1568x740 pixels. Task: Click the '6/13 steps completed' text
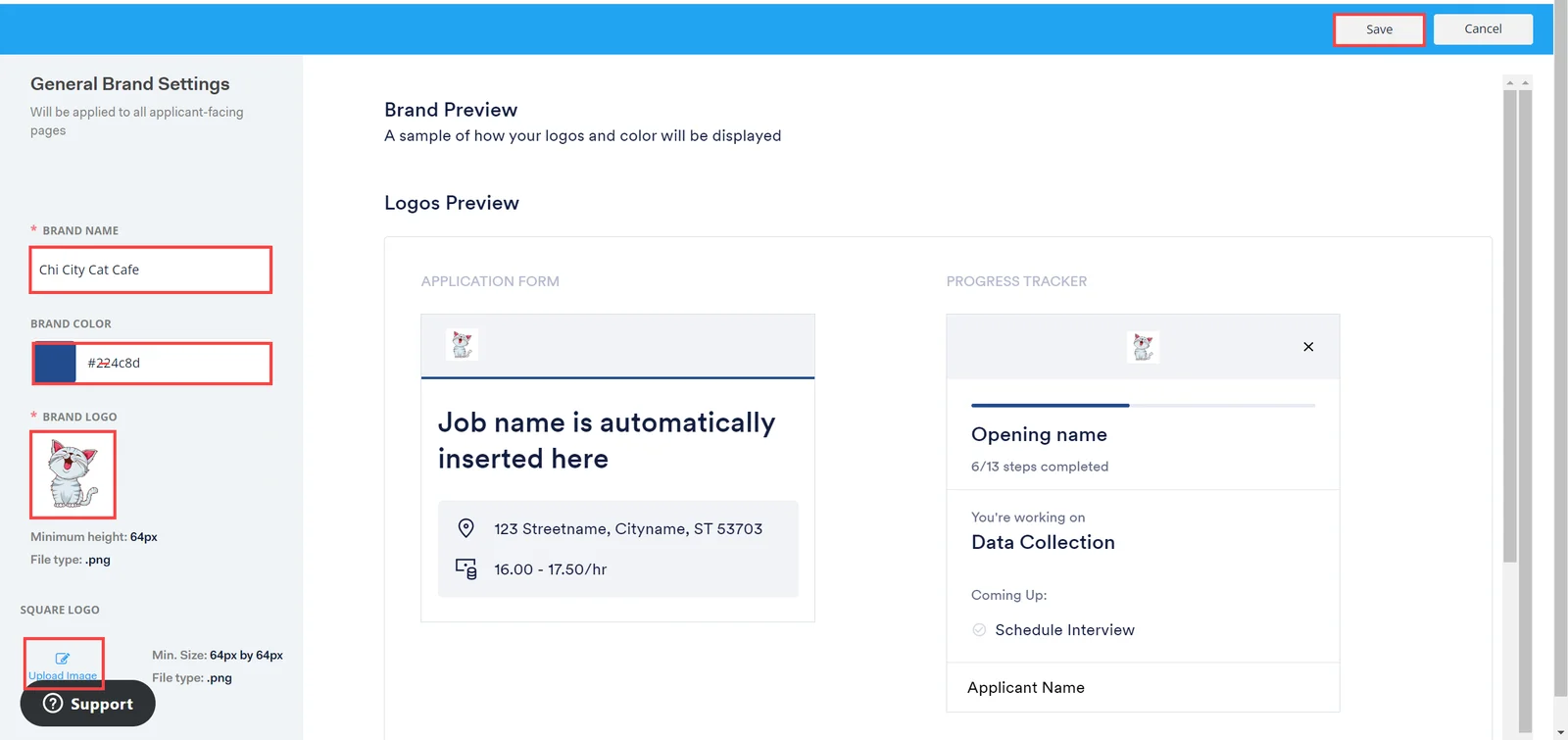[1040, 467]
